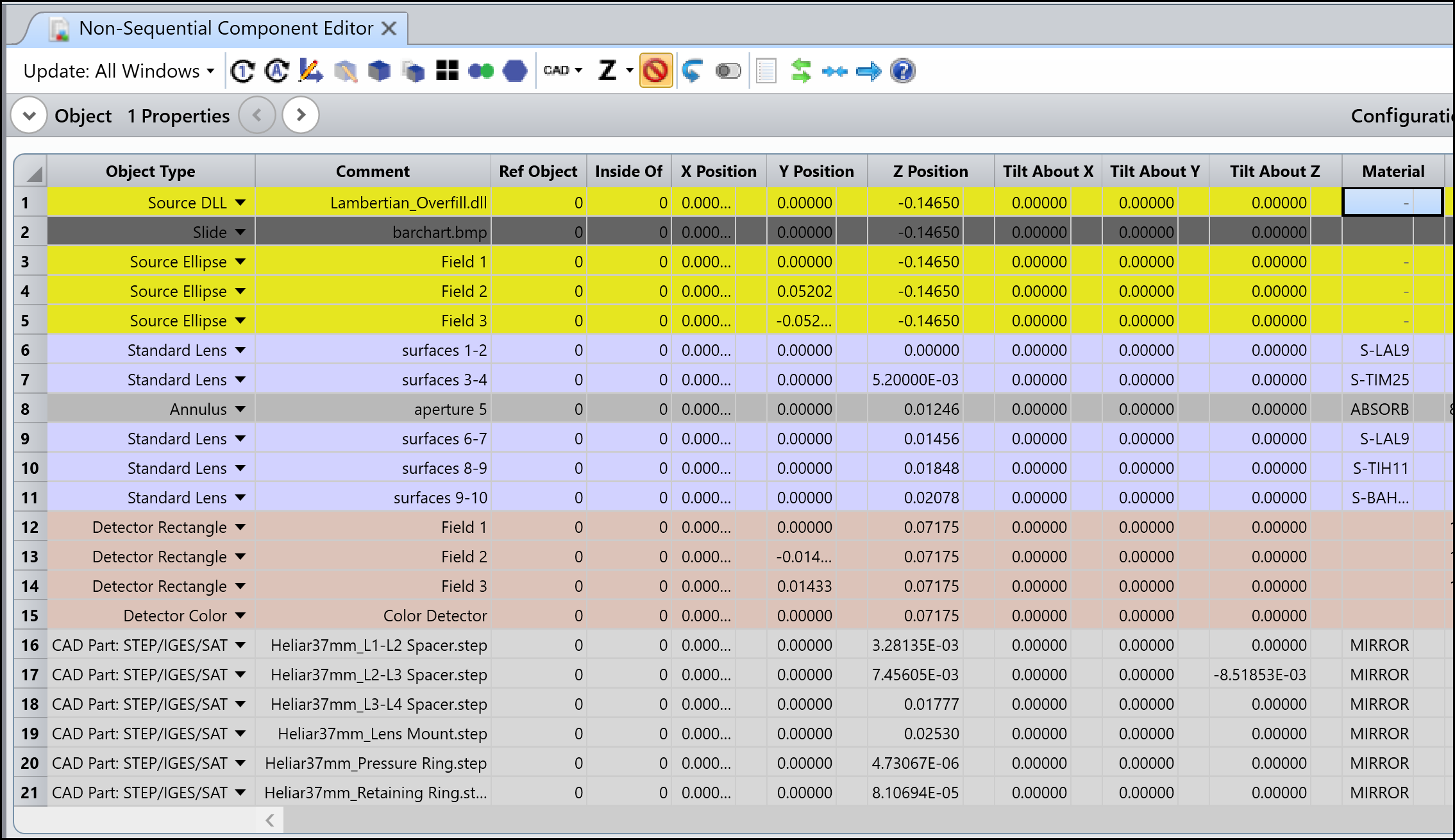Click the S-TIH11 material cell

click(1377, 468)
